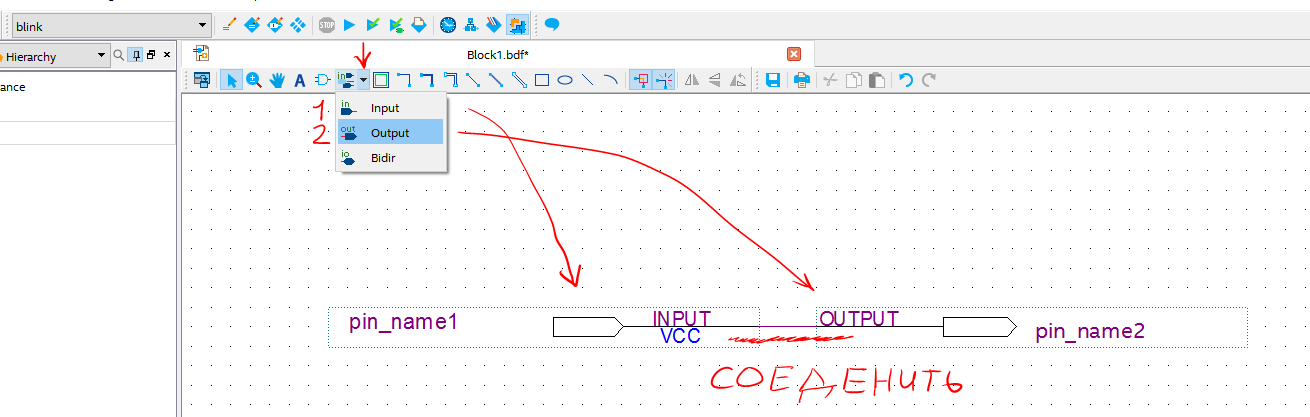Close the Hierarchy panel
This screenshot has width=1310, height=417.
tap(167, 56)
